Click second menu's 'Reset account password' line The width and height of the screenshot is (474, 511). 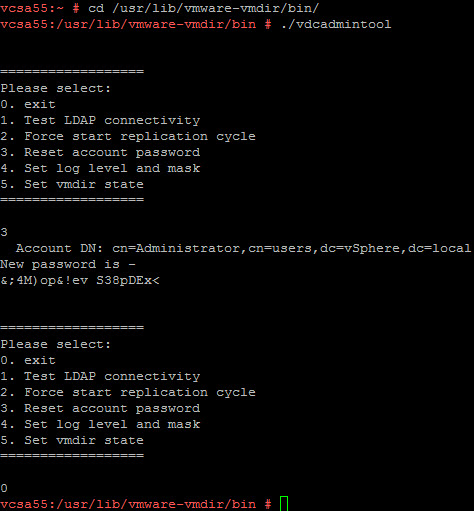pos(100,408)
